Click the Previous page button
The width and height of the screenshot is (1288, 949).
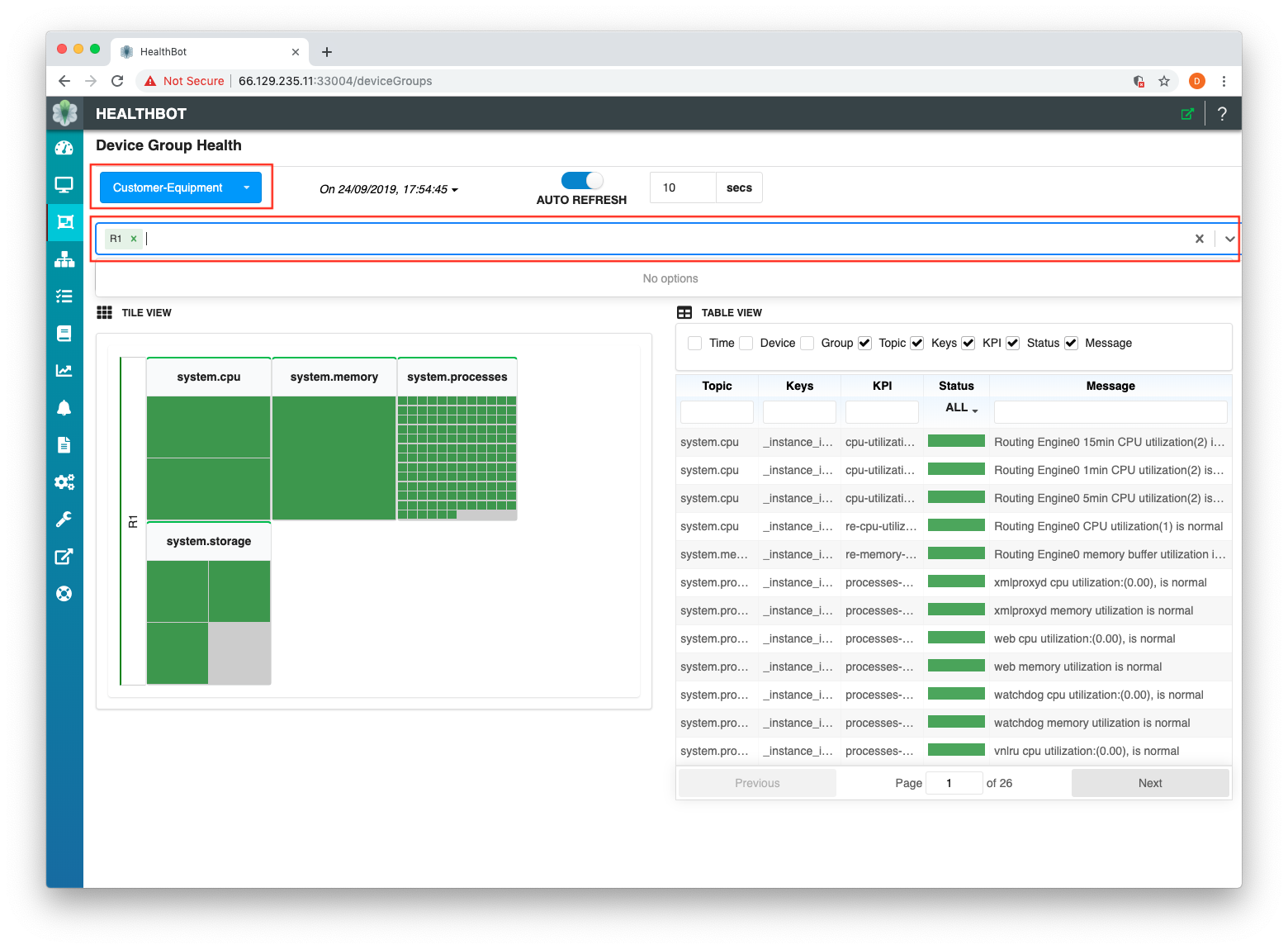point(757,783)
